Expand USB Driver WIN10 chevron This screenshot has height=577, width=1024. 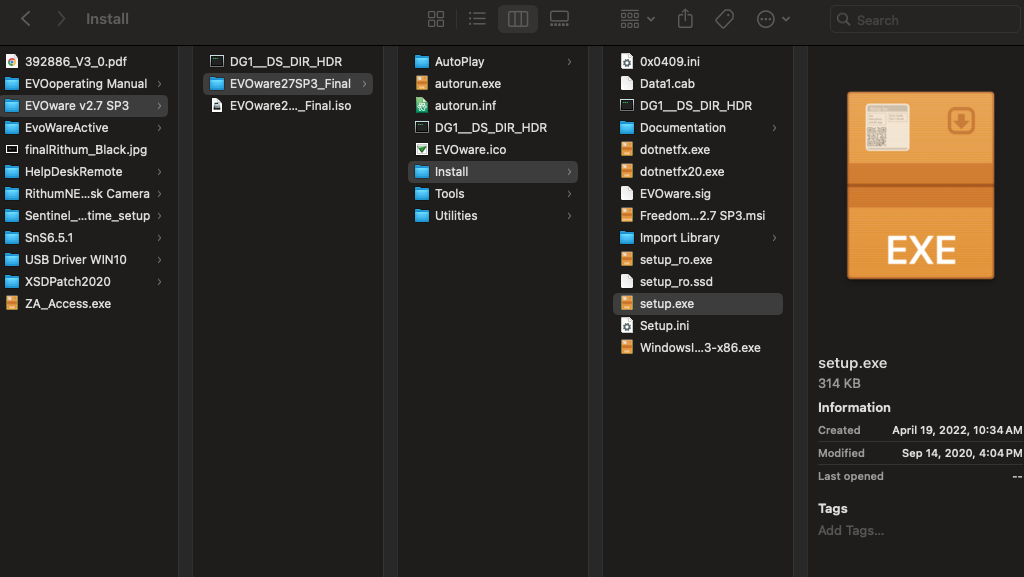(159, 260)
